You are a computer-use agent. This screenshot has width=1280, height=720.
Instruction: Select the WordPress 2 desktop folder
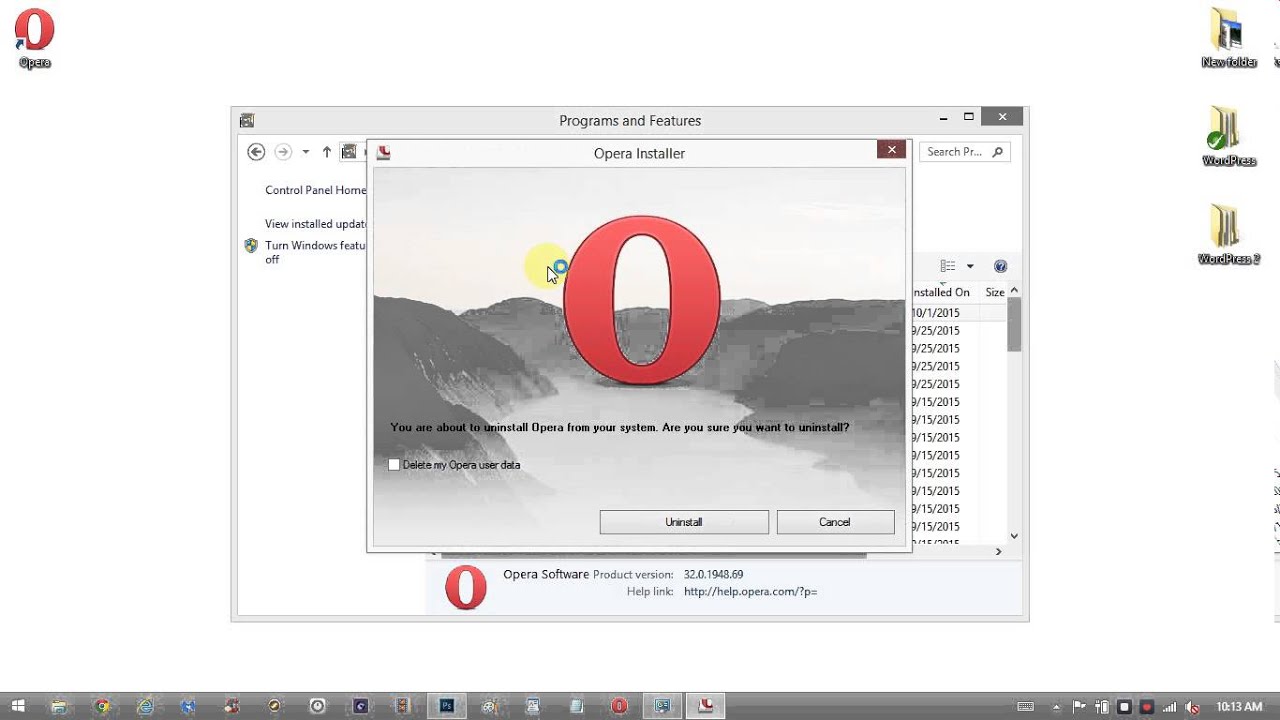point(1229,234)
